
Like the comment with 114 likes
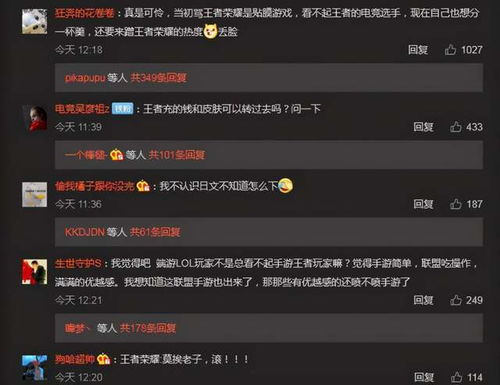click(456, 377)
